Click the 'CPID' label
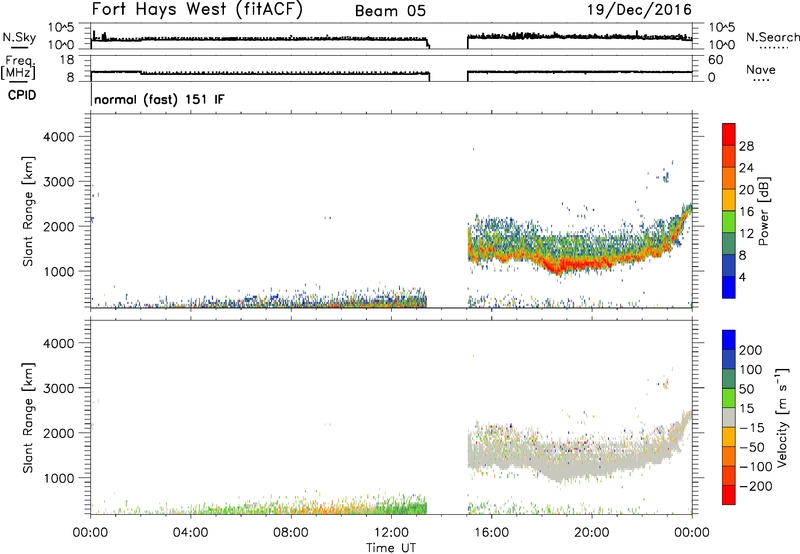 [22, 95]
